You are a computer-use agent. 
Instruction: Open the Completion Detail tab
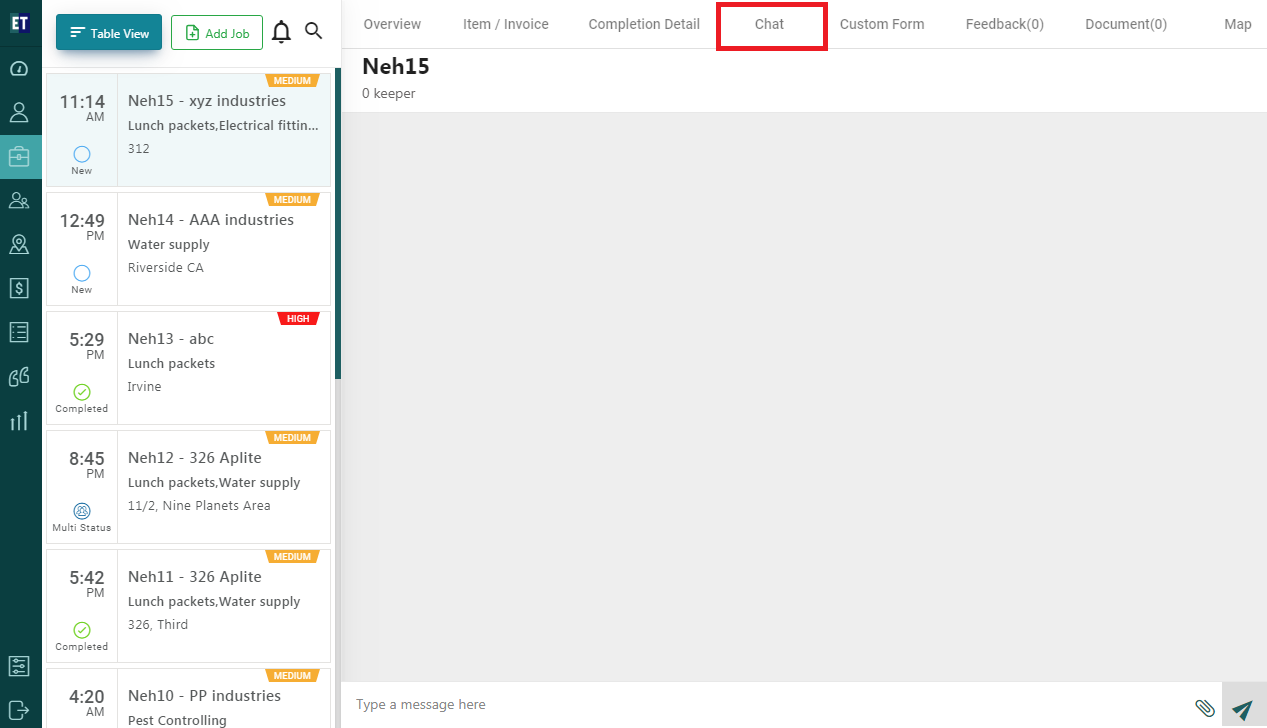(644, 24)
